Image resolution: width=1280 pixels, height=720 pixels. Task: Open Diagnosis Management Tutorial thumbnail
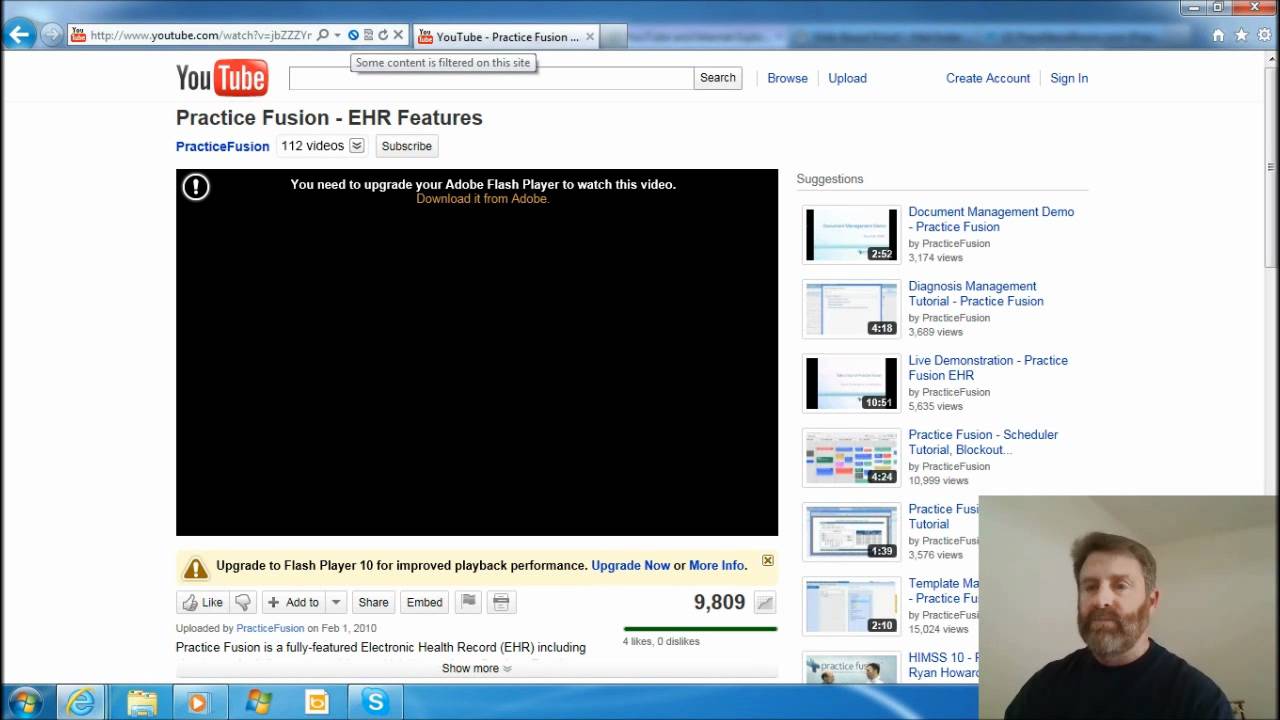(851, 308)
